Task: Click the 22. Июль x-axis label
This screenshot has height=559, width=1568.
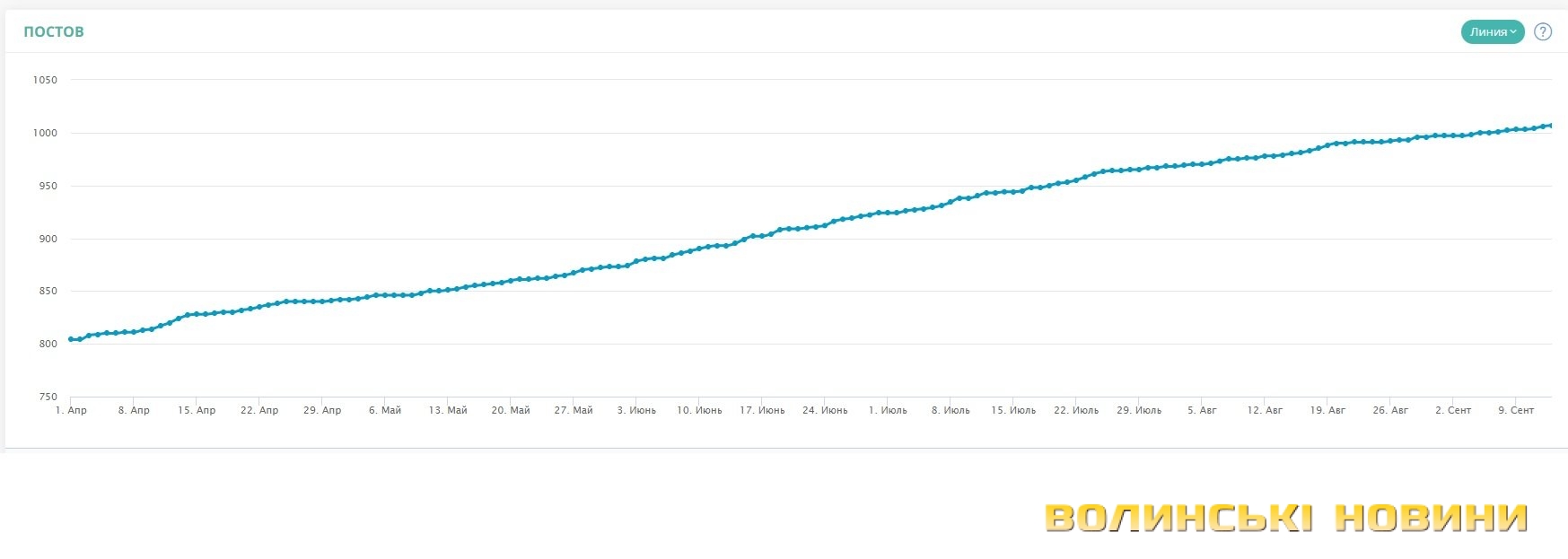Action: click(x=1076, y=410)
